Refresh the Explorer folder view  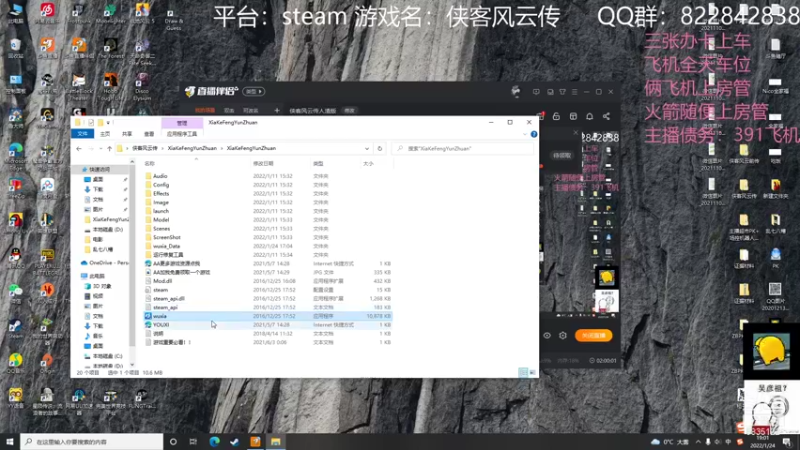click(380, 148)
